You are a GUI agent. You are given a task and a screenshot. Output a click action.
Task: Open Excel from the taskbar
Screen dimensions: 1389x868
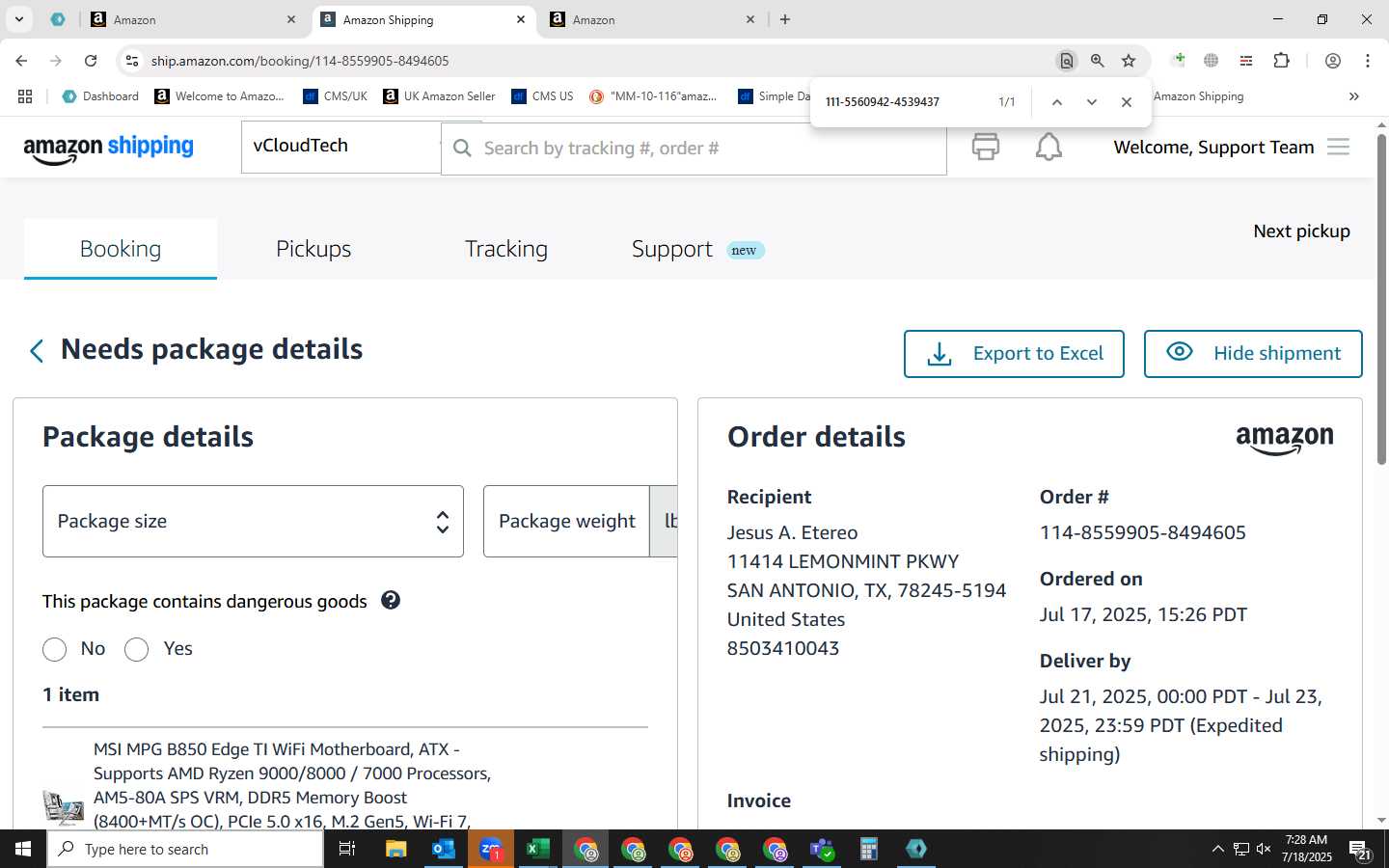tap(537, 849)
